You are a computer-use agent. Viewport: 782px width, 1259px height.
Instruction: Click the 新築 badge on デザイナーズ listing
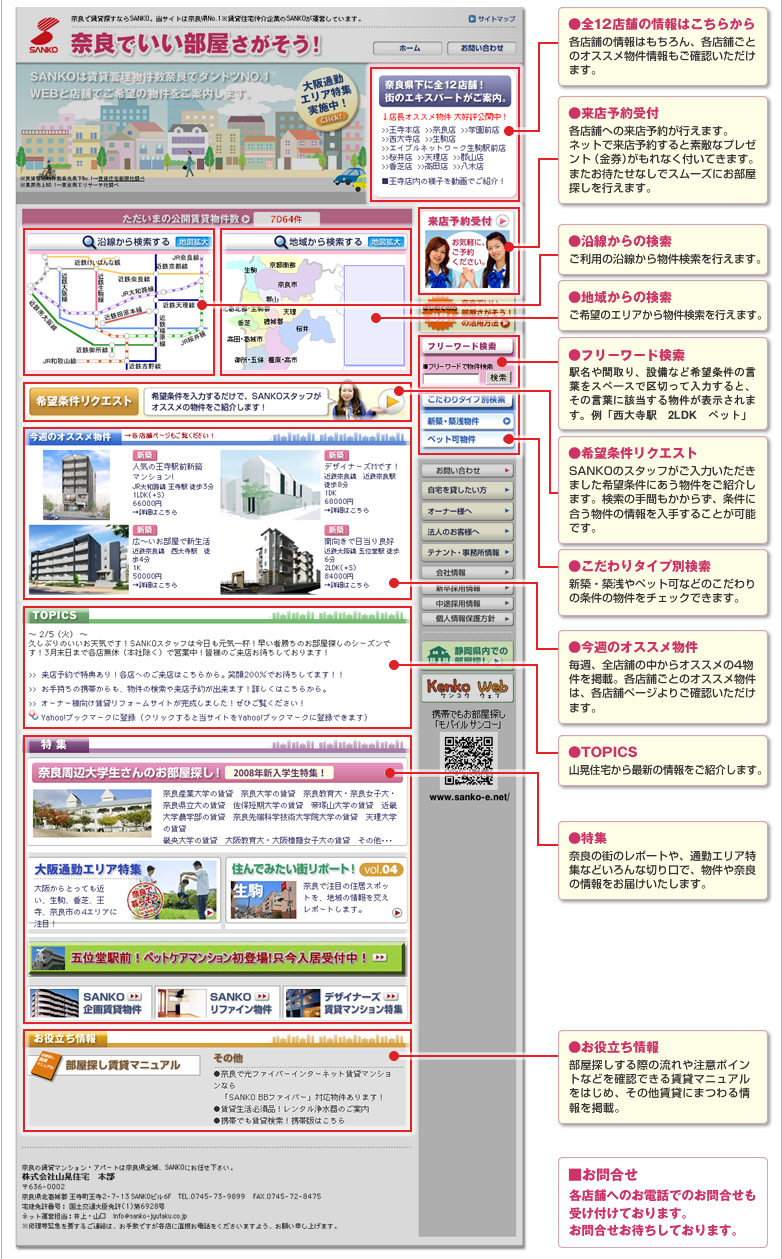point(337,455)
